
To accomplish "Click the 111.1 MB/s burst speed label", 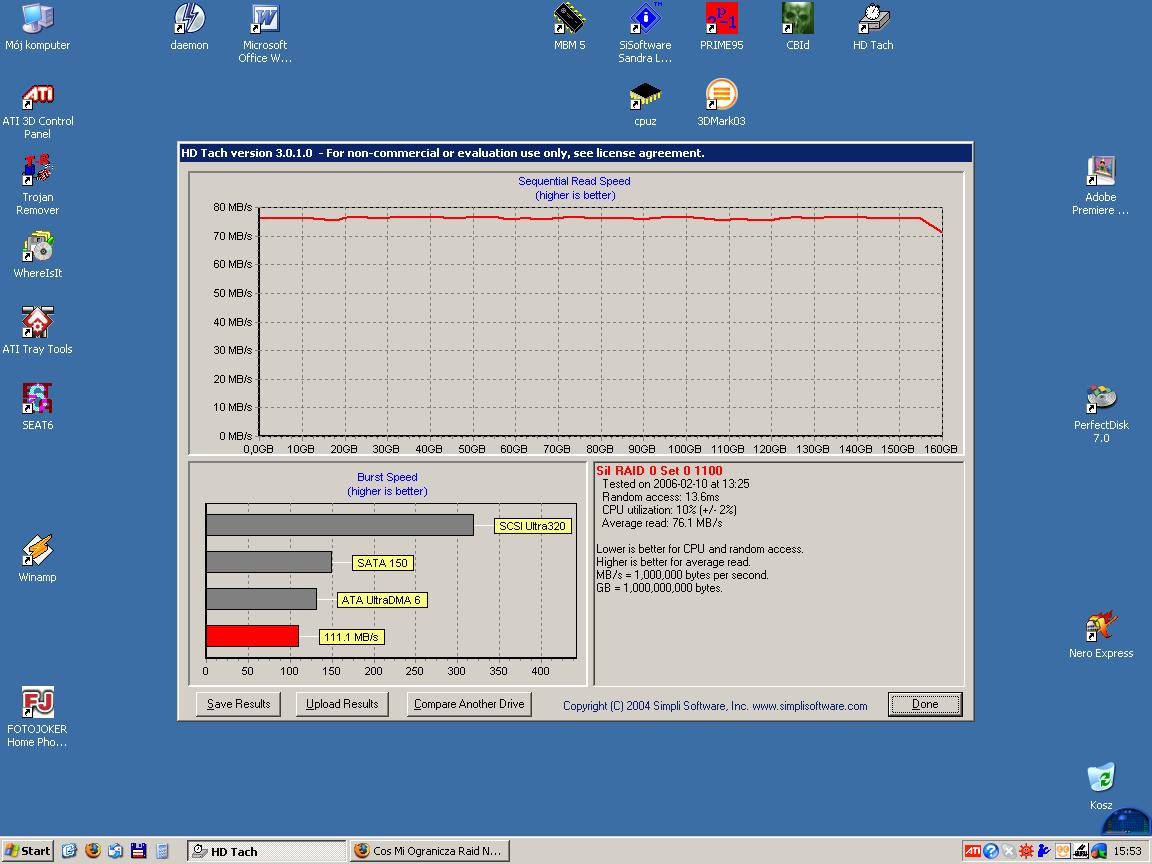I will 351,637.
